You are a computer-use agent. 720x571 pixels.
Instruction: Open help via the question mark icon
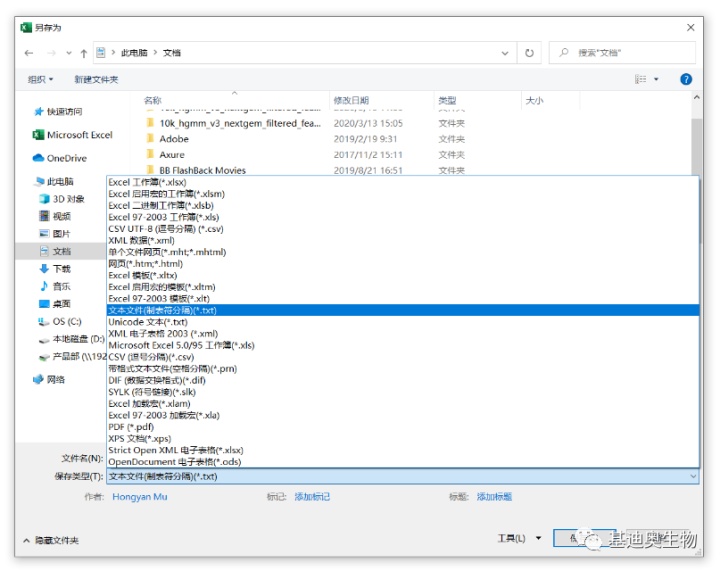tap(686, 79)
